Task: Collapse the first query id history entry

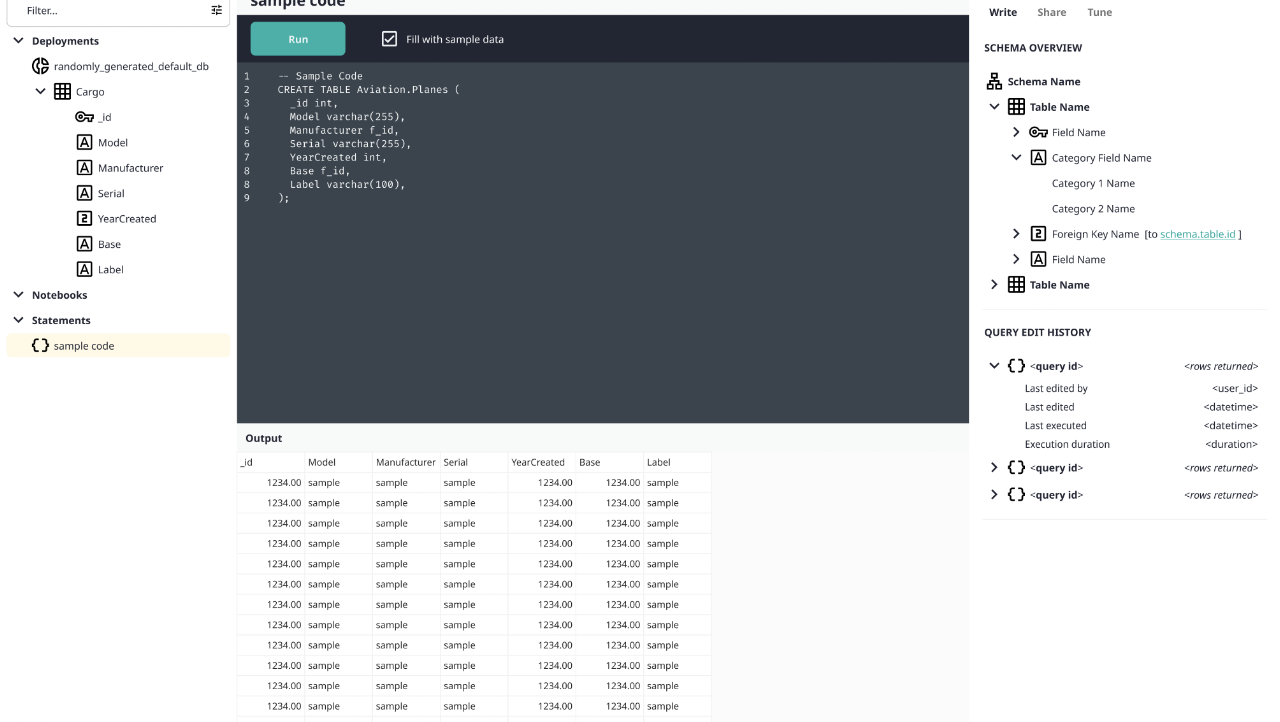Action: tap(994, 366)
